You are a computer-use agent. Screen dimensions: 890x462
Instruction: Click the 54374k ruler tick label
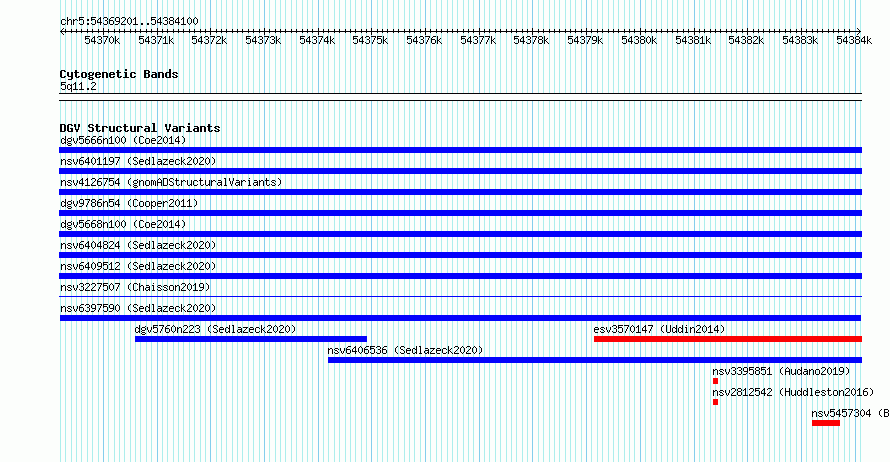317,40
